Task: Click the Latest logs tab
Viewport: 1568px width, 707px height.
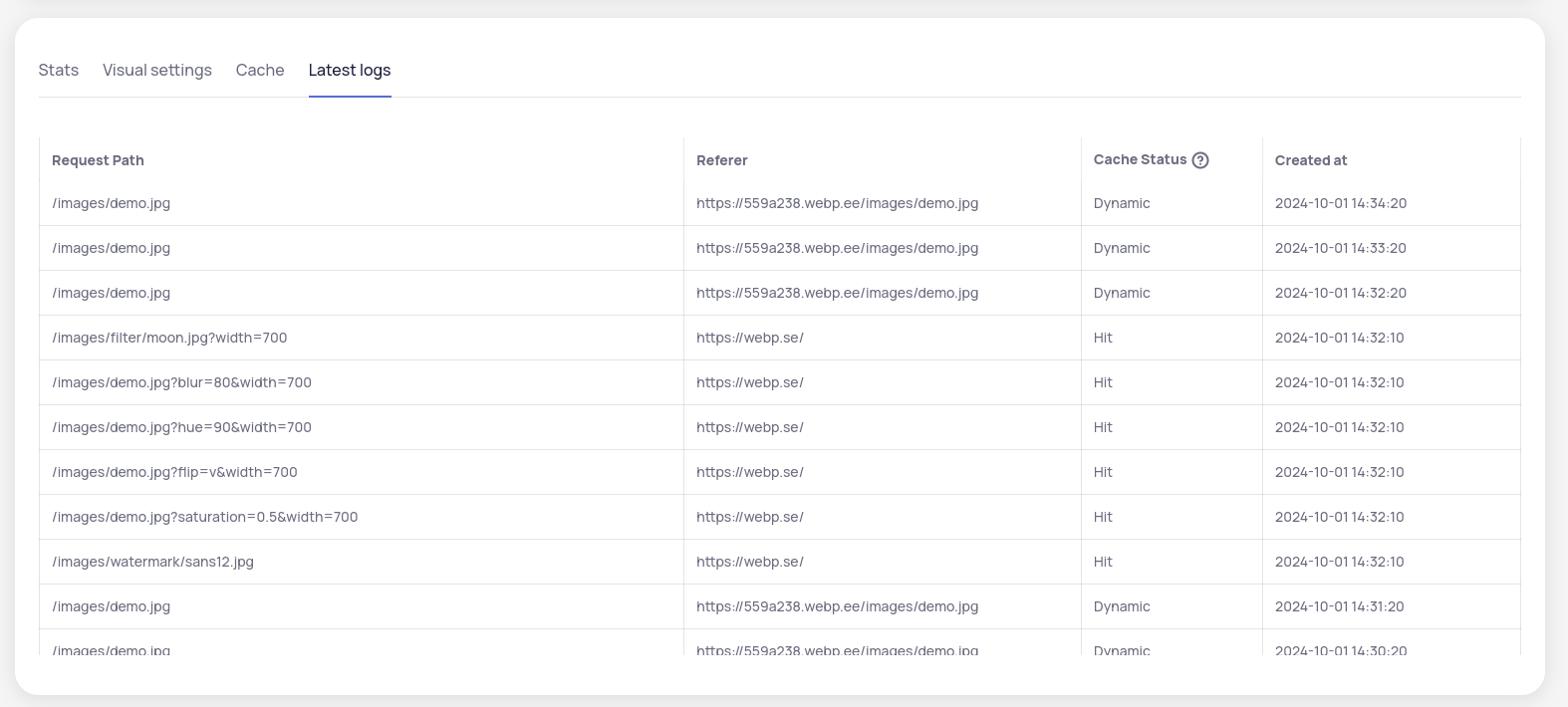Action: coord(350,70)
